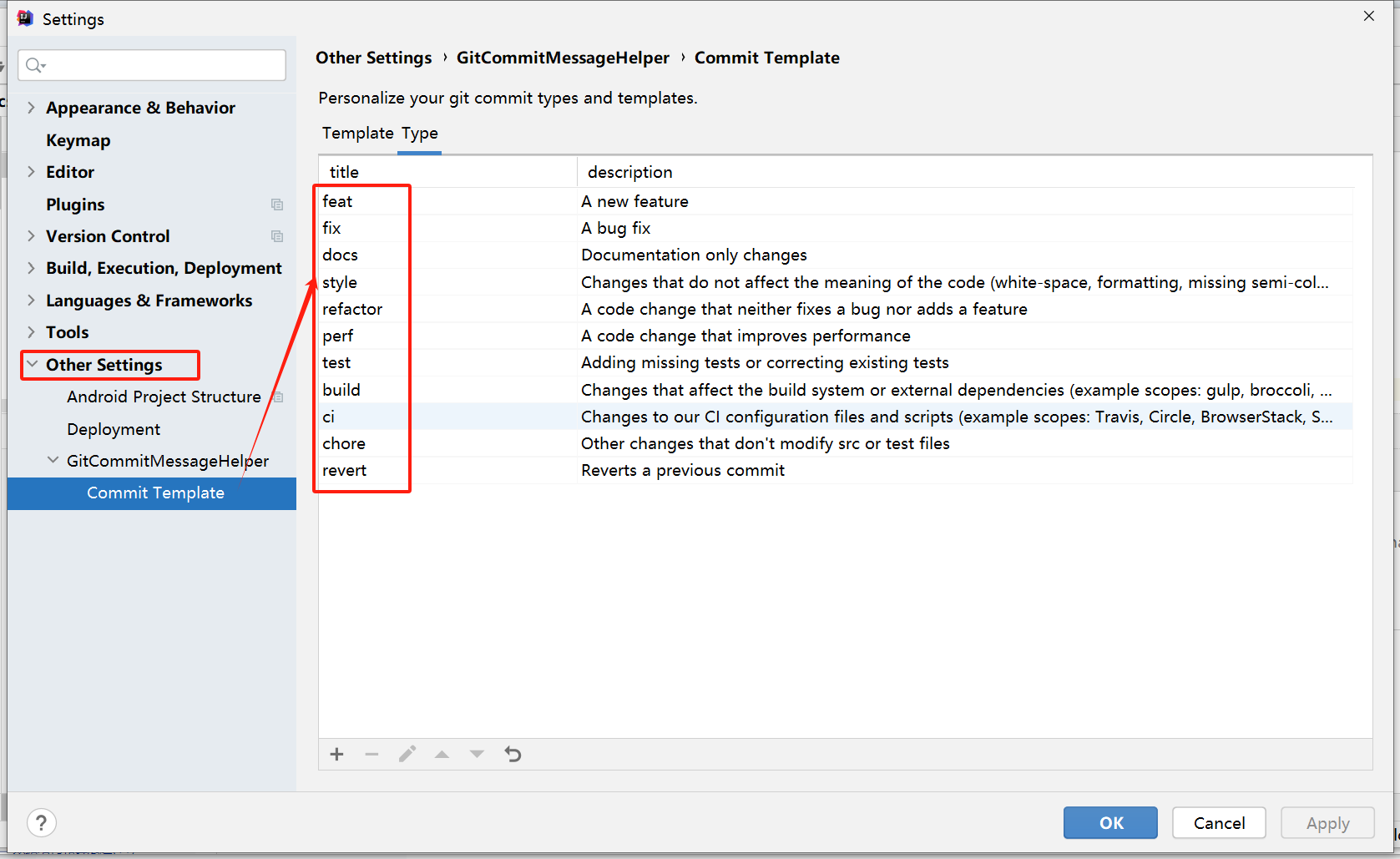Switch to the Template tab
The image size is (1400, 859).
(357, 133)
